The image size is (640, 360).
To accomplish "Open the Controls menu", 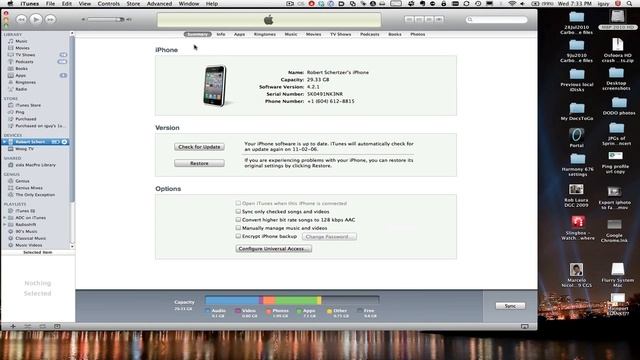I will (x=109, y=4).
